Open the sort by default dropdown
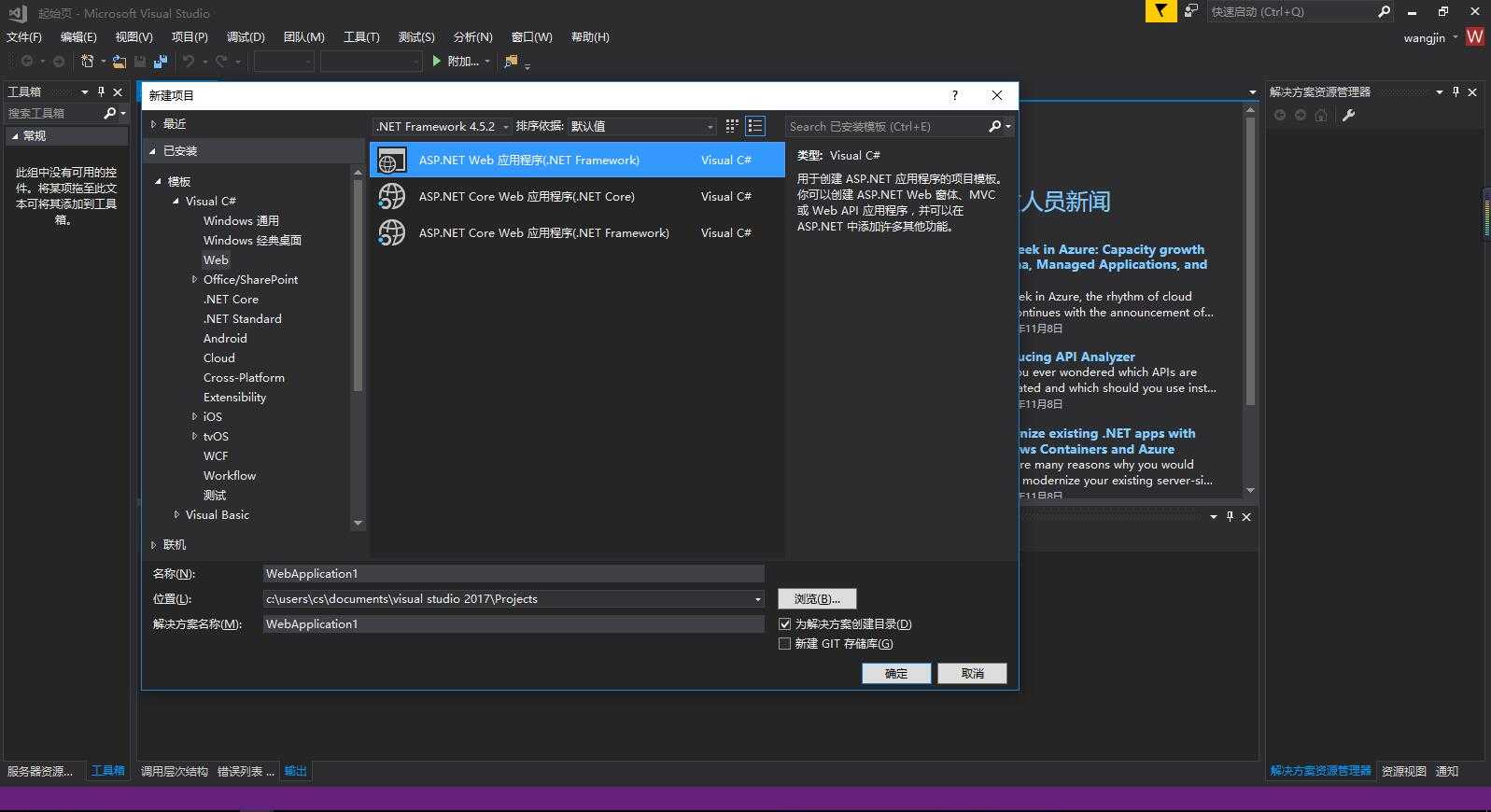 [x=642, y=126]
